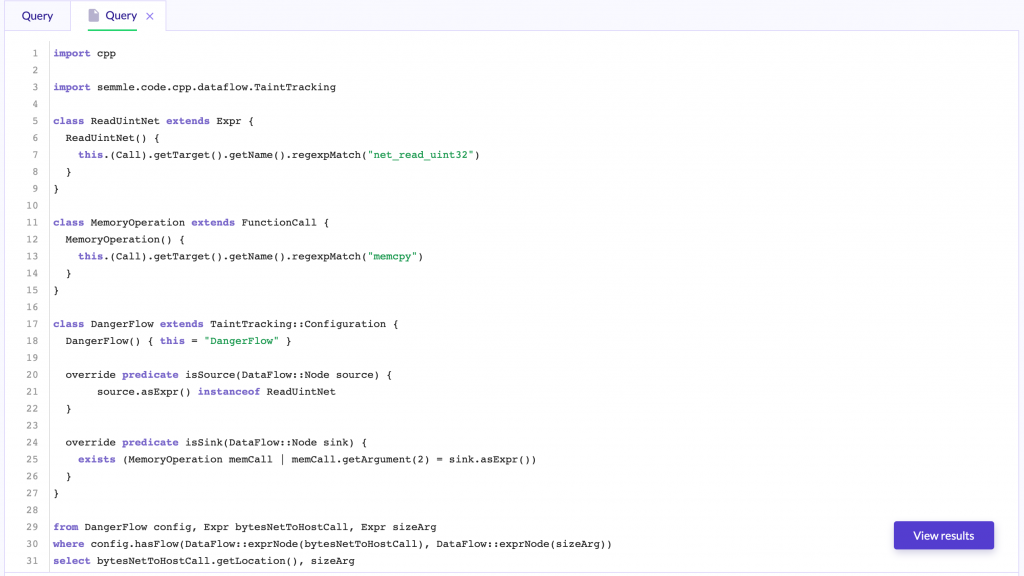Place cursor on the "memcpy" string
Viewport: 1024px width, 576px height.
pos(394,256)
